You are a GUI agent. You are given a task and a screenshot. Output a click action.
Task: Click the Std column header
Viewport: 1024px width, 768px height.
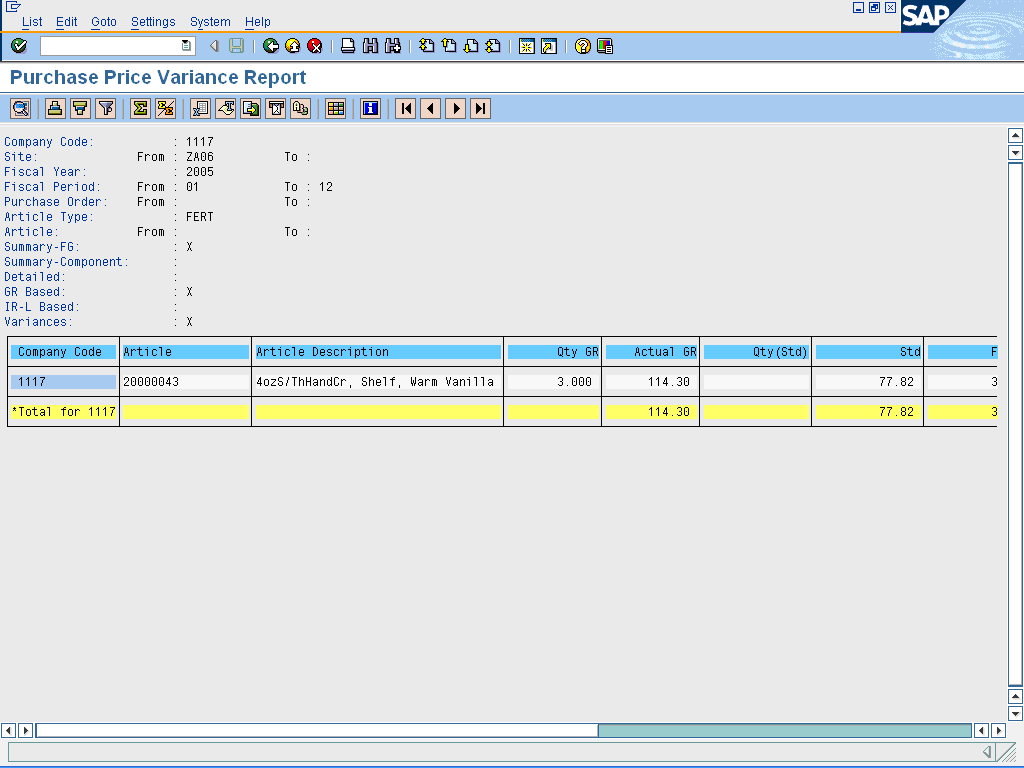coord(869,352)
